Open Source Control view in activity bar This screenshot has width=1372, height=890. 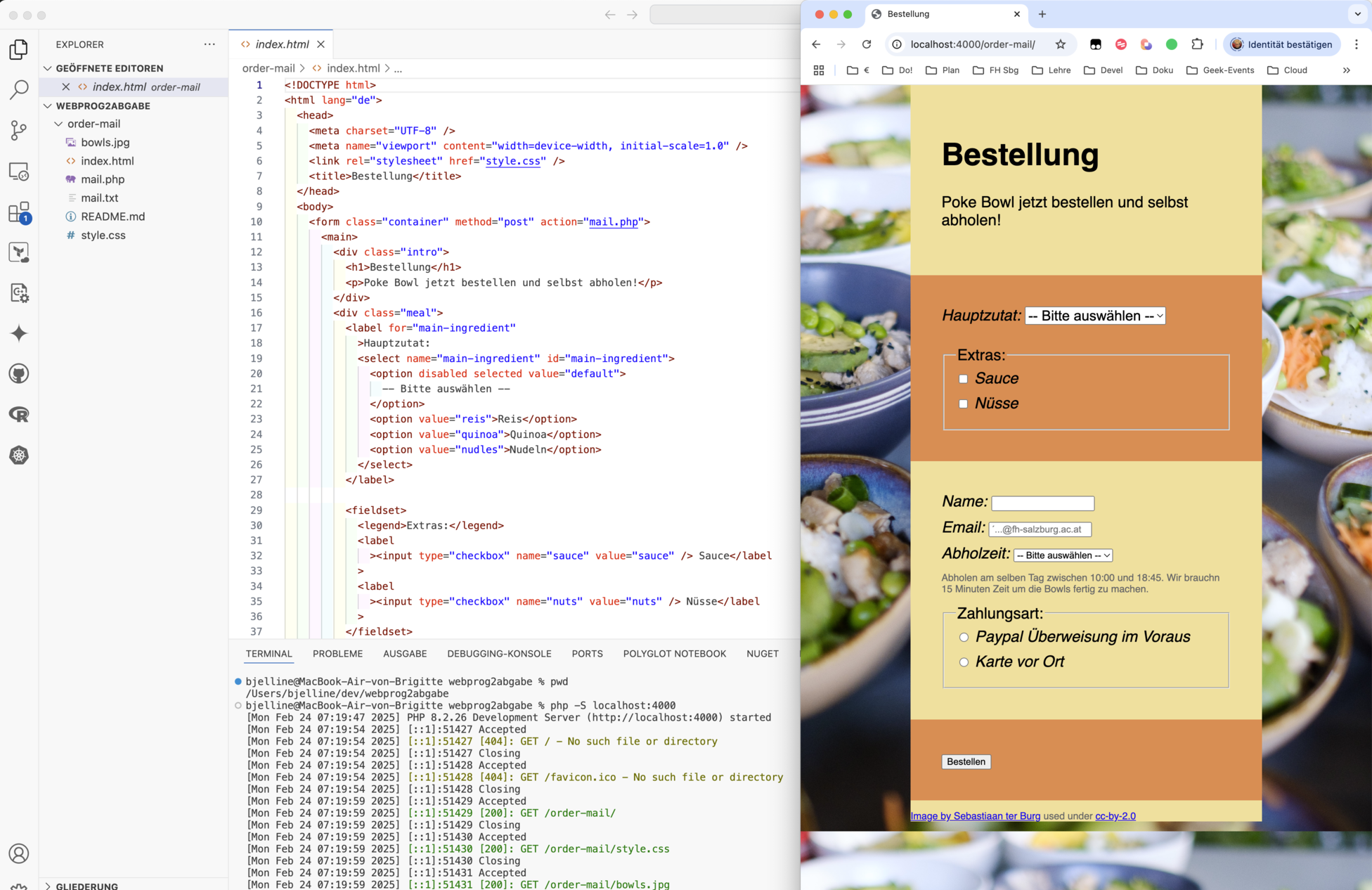click(19, 130)
